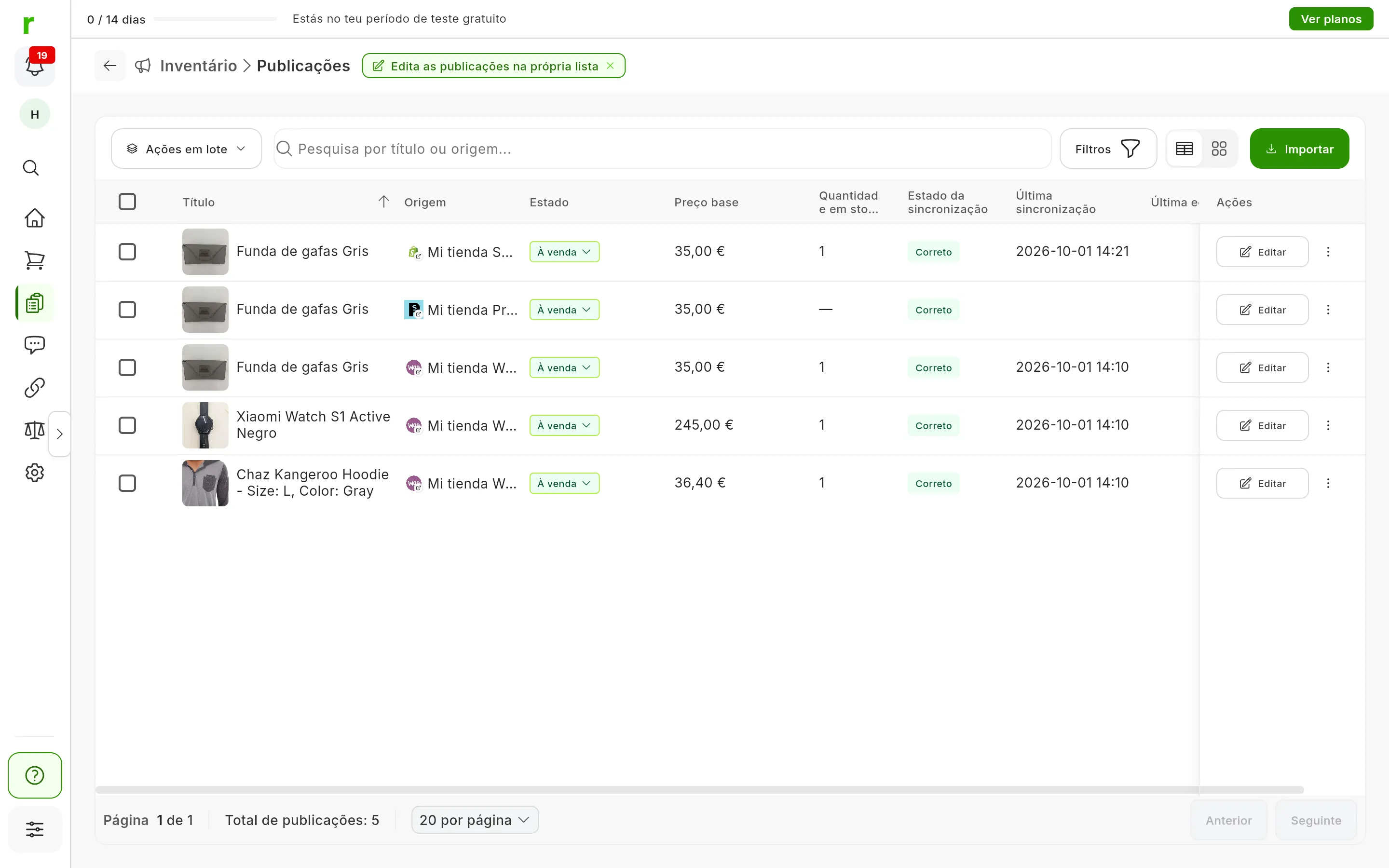1389x868 pixels.
Task: Open the chat messages icon
Action: click(34, 344)
